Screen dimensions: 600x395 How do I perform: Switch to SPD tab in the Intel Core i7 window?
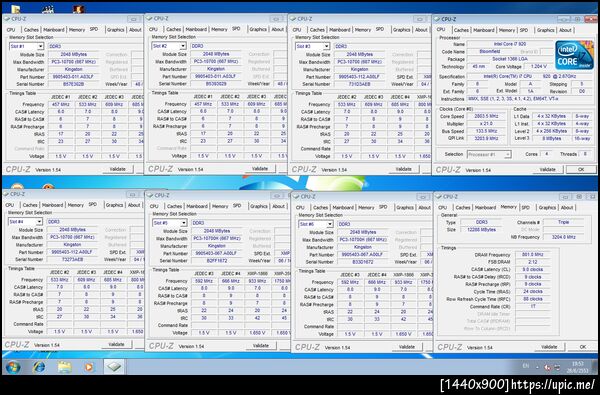(x=523, y=30)
